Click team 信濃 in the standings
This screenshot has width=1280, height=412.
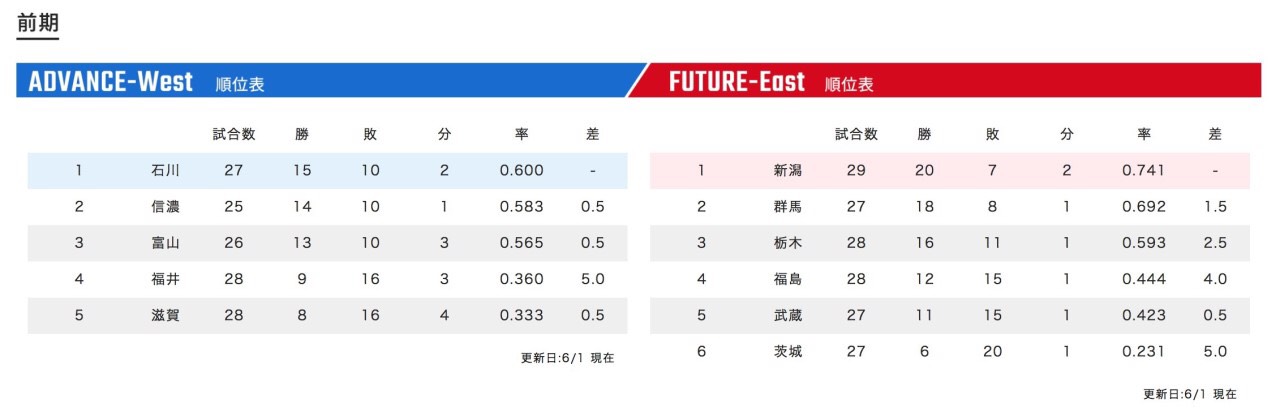[165, 207]
